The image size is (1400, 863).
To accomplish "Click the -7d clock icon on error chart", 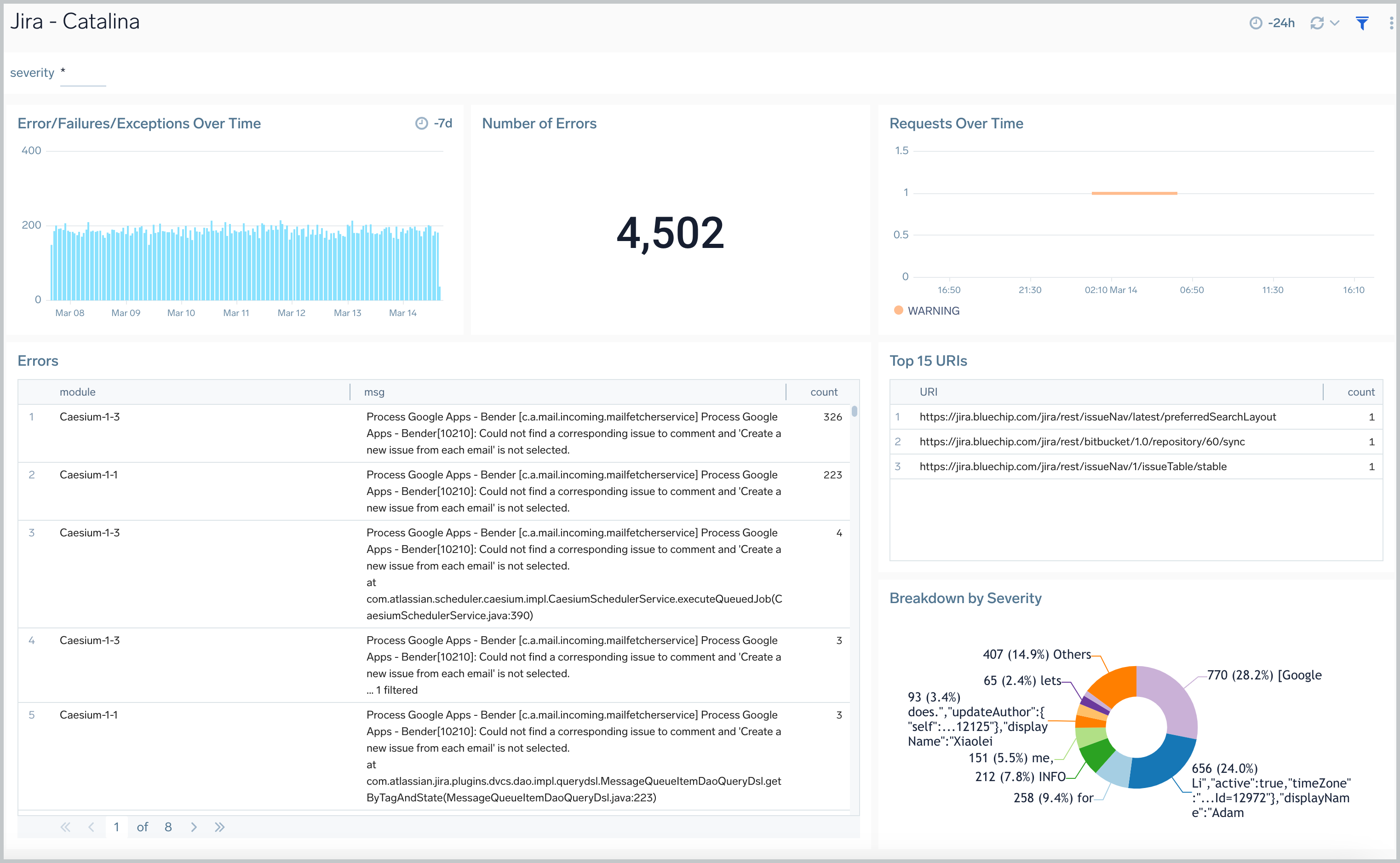I will point(422,123).
